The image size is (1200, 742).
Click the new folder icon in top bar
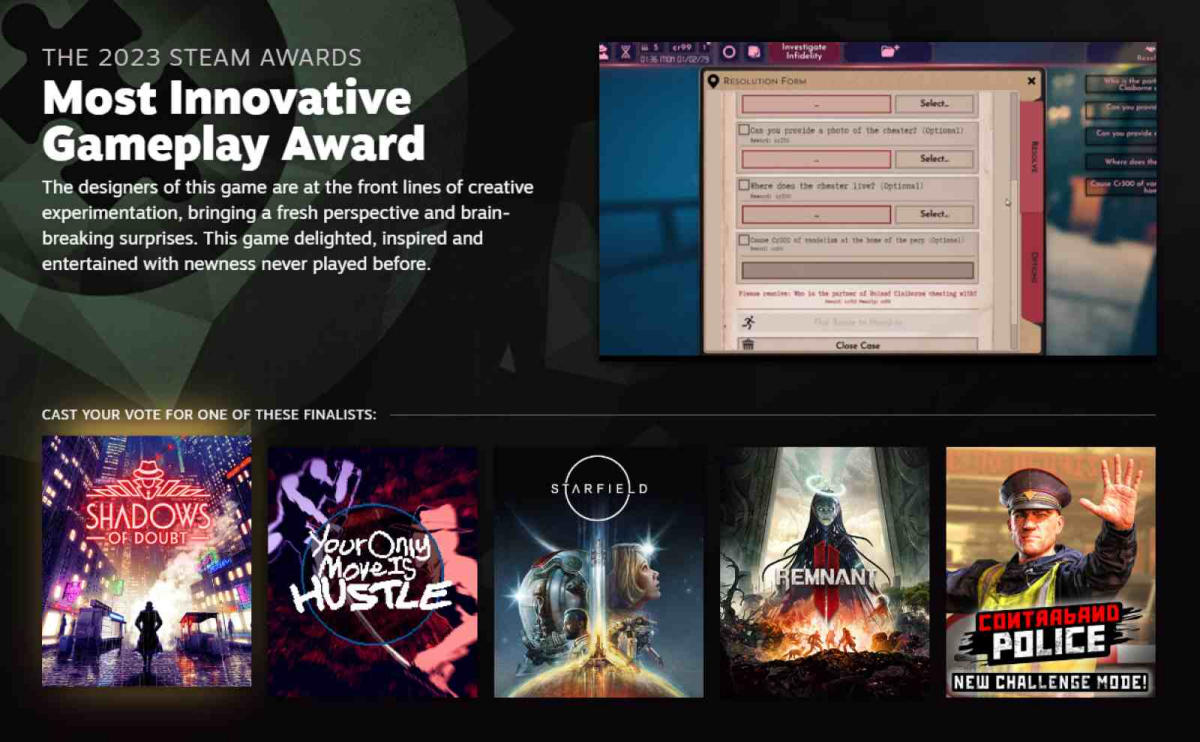tap(889, 51)
